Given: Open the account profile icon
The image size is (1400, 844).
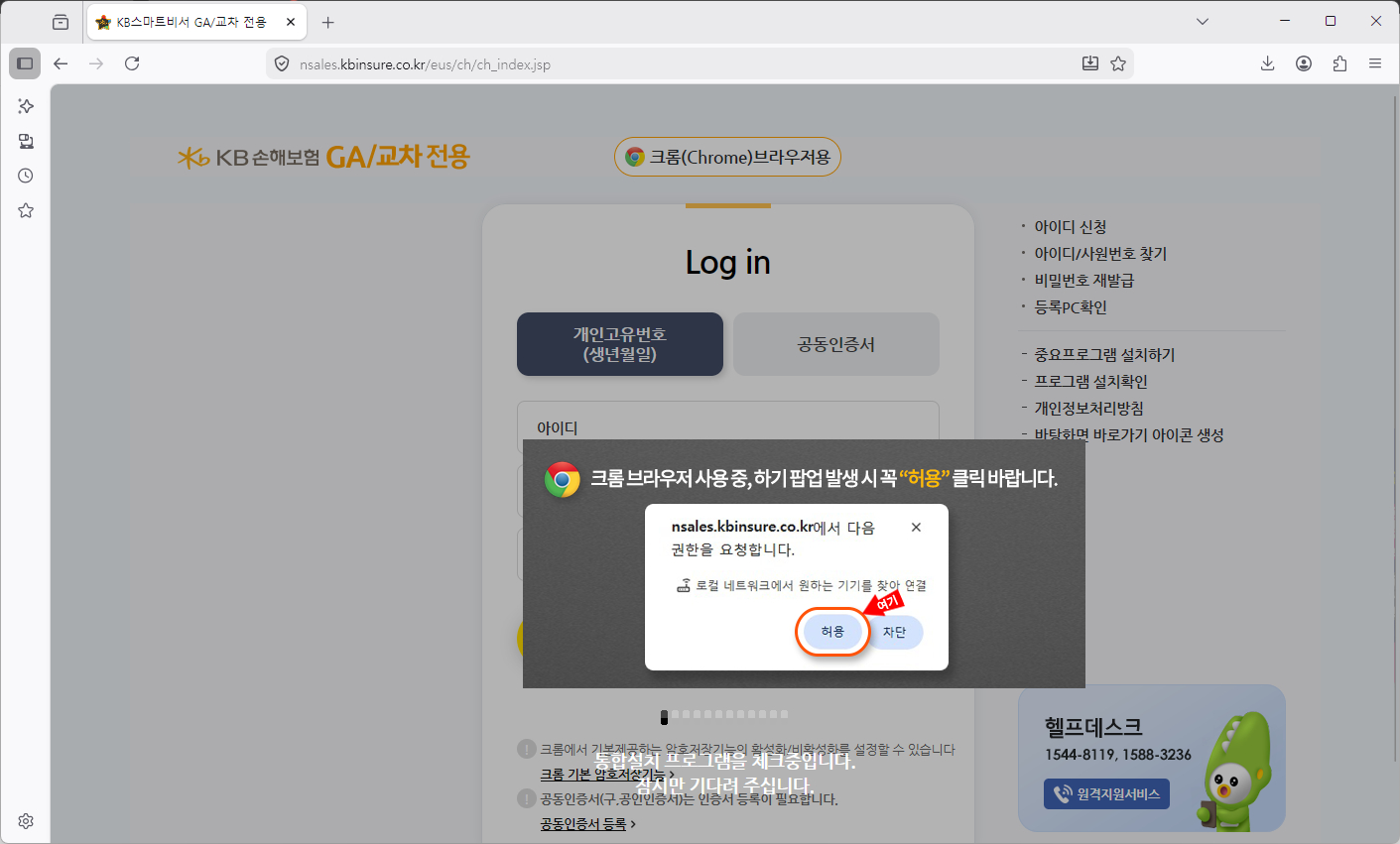Looking at the screenshot, I should pyautogui.click(x=1304, y=63).
